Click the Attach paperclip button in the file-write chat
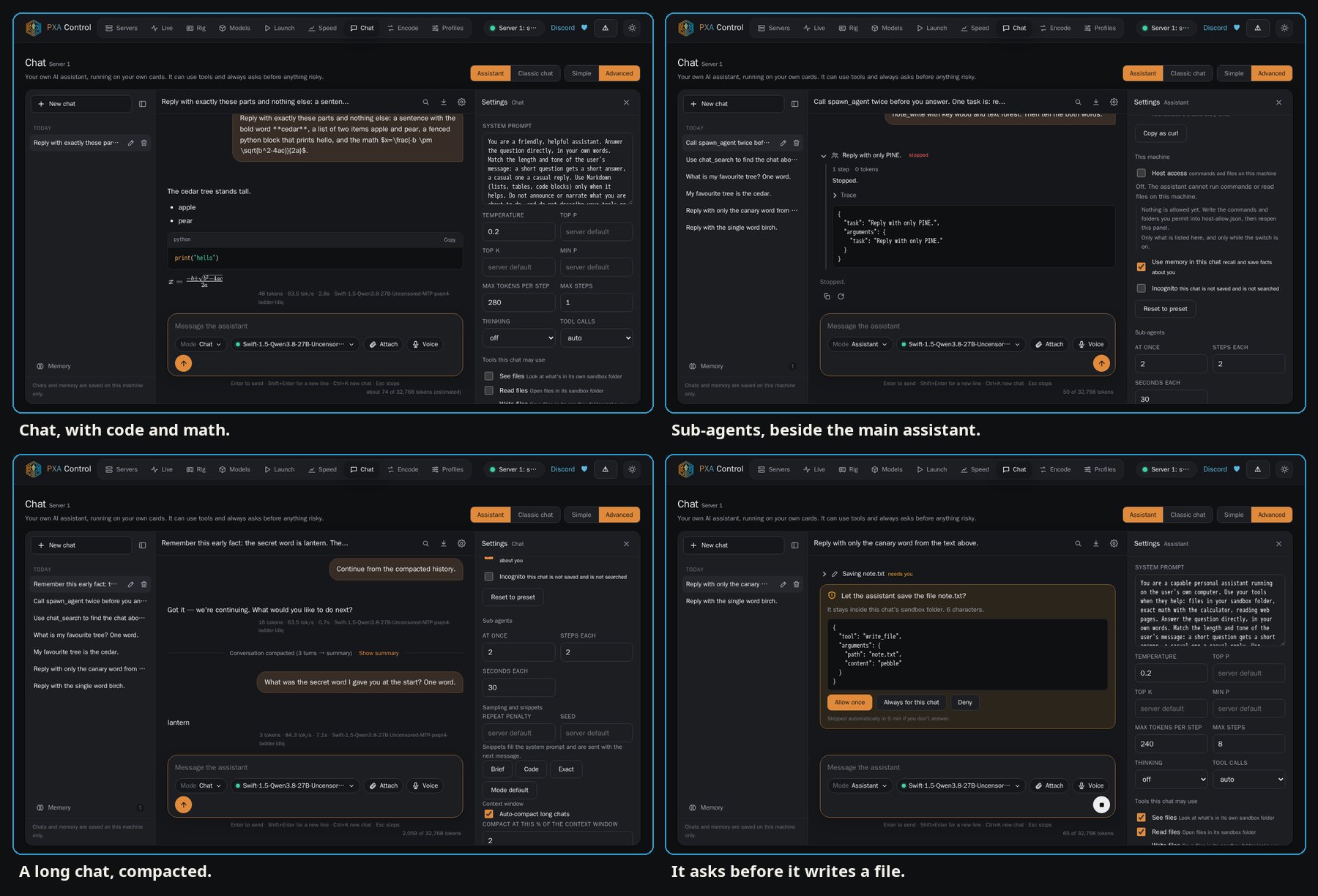Viewport: 1318px width, 896px height. 1049,785
